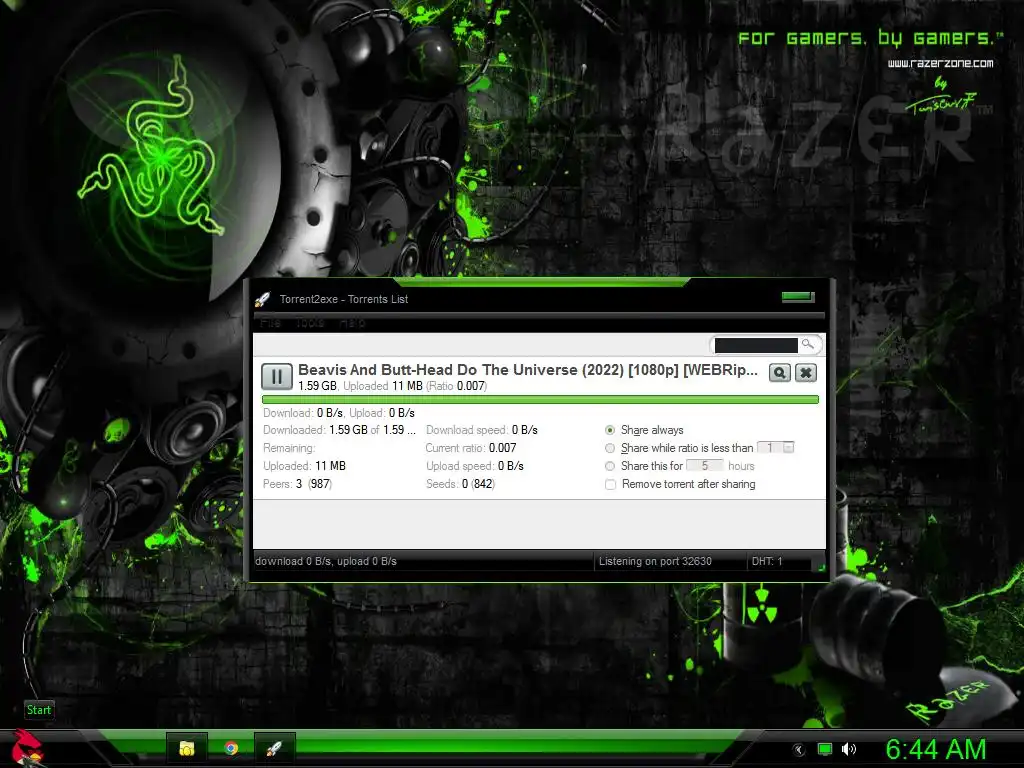Open the Tools menu

(x=310, y=323)
